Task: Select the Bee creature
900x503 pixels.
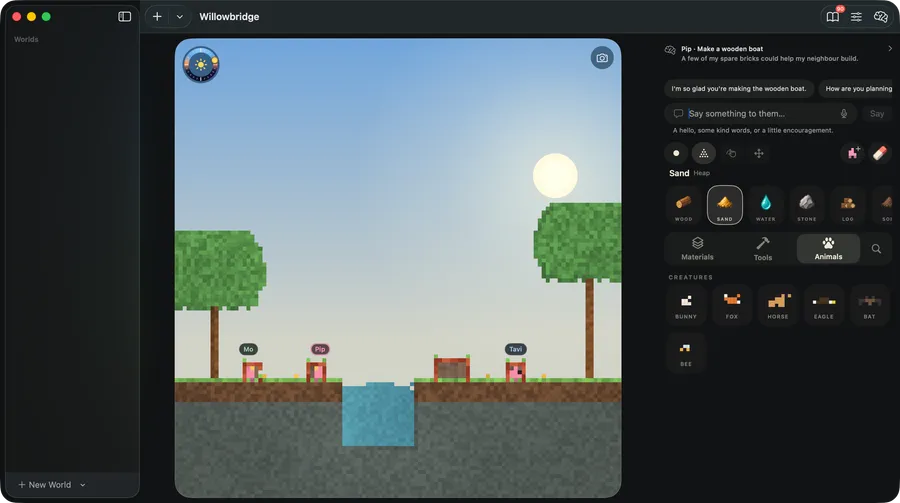Action: (x=686, y=353)
